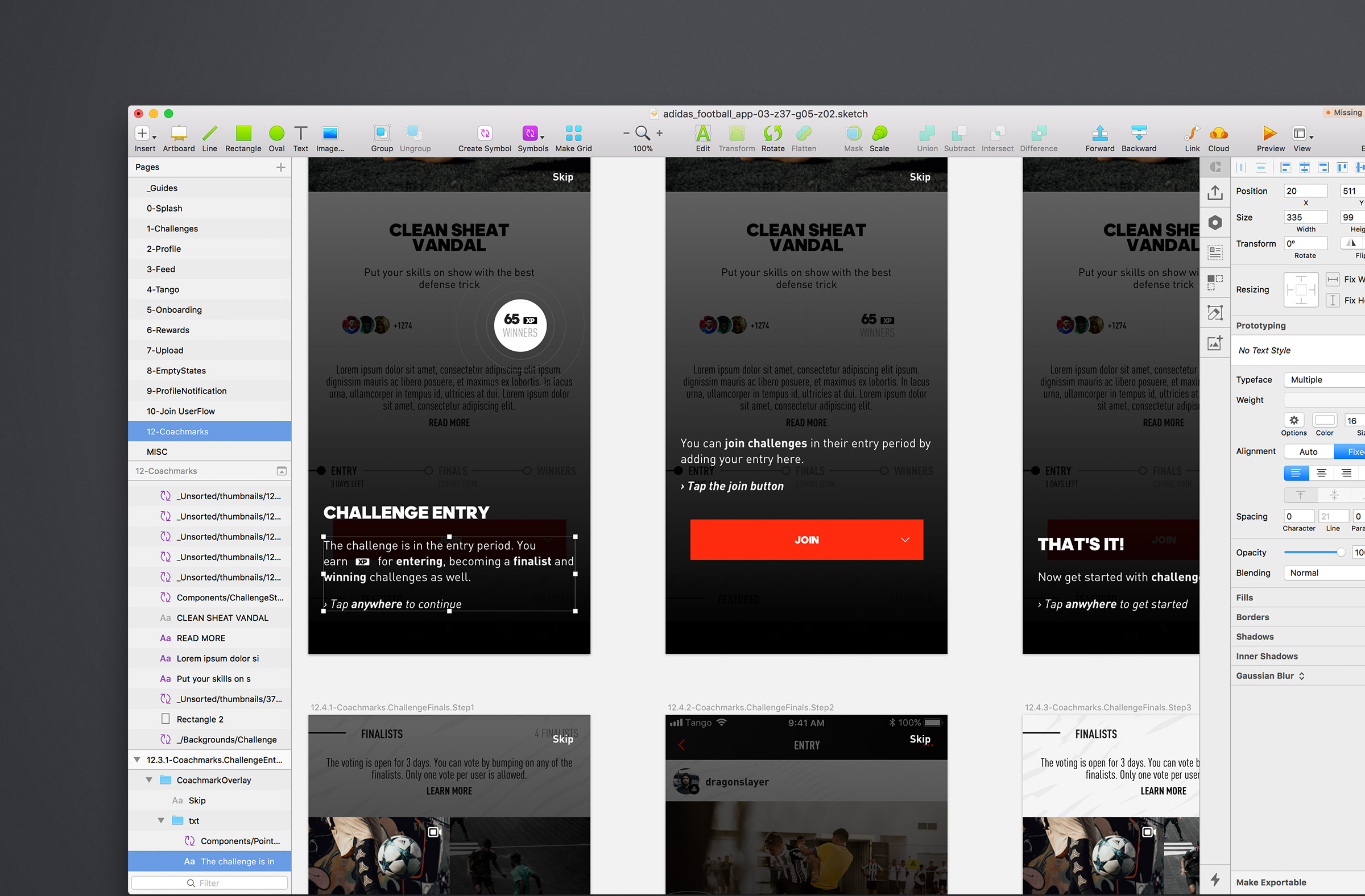
Task: Toggle Fix Width resizing option
Action: pyautogui.click(x=1333, y=279)
